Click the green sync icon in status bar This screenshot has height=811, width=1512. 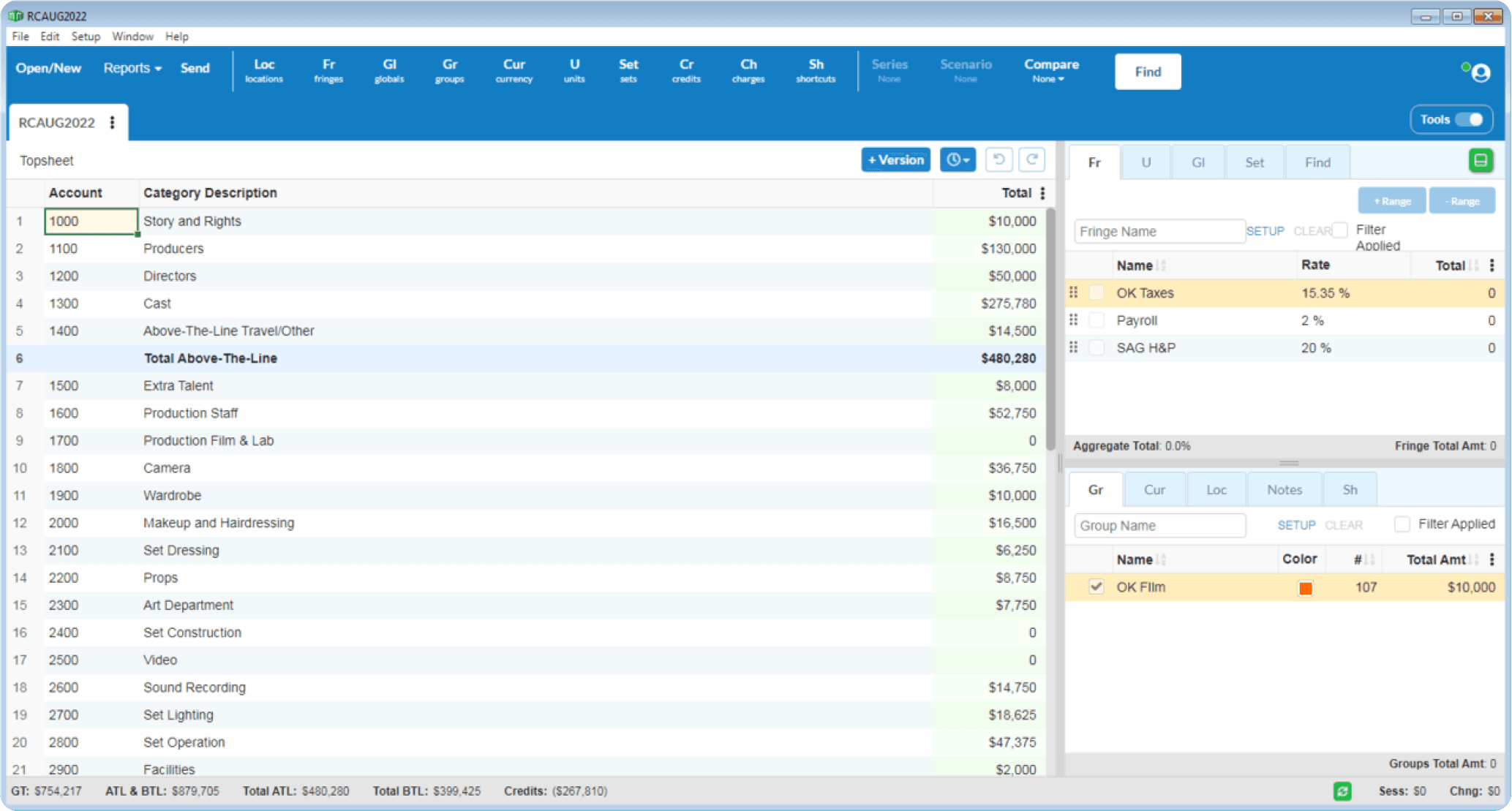coord(1342,791)
